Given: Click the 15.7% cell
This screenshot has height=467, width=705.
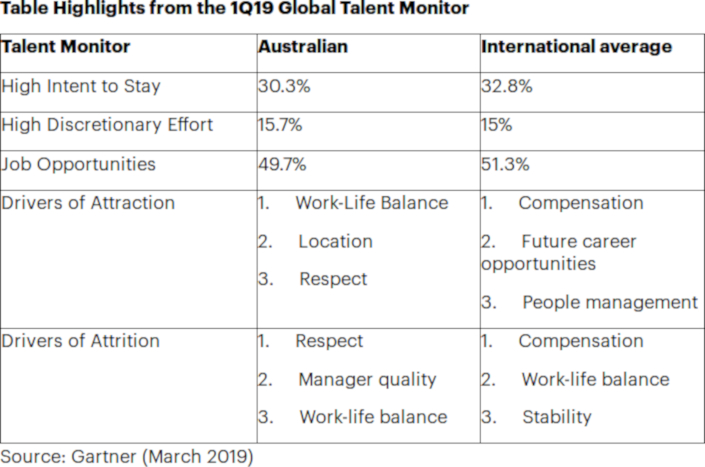Looking at the screenshot, I should [284, 125].
